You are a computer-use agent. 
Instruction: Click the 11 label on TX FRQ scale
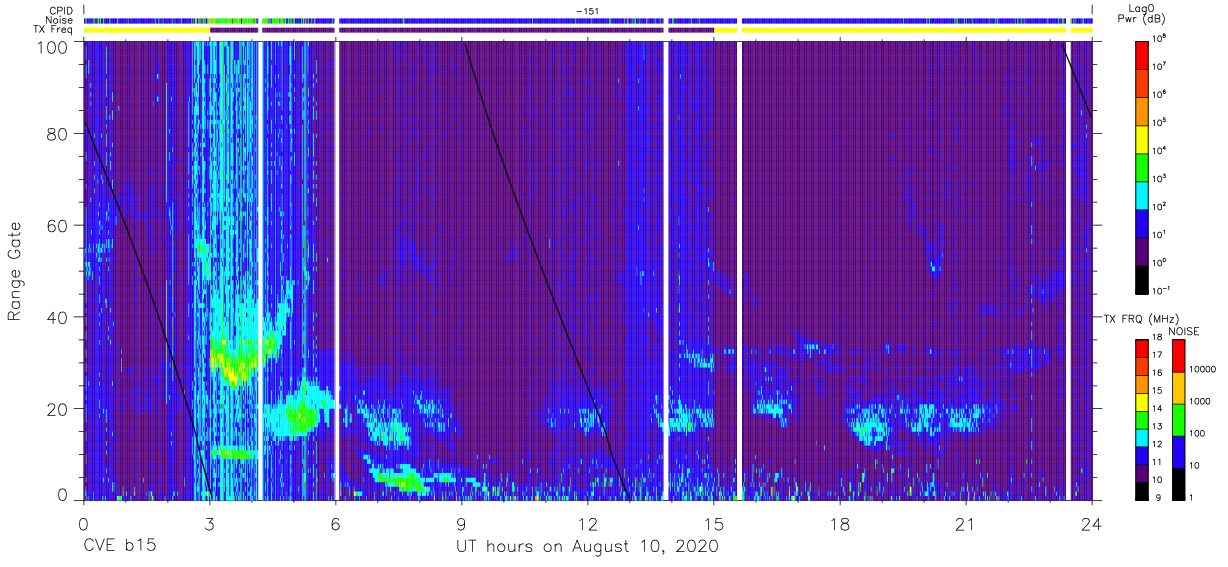1158,461
